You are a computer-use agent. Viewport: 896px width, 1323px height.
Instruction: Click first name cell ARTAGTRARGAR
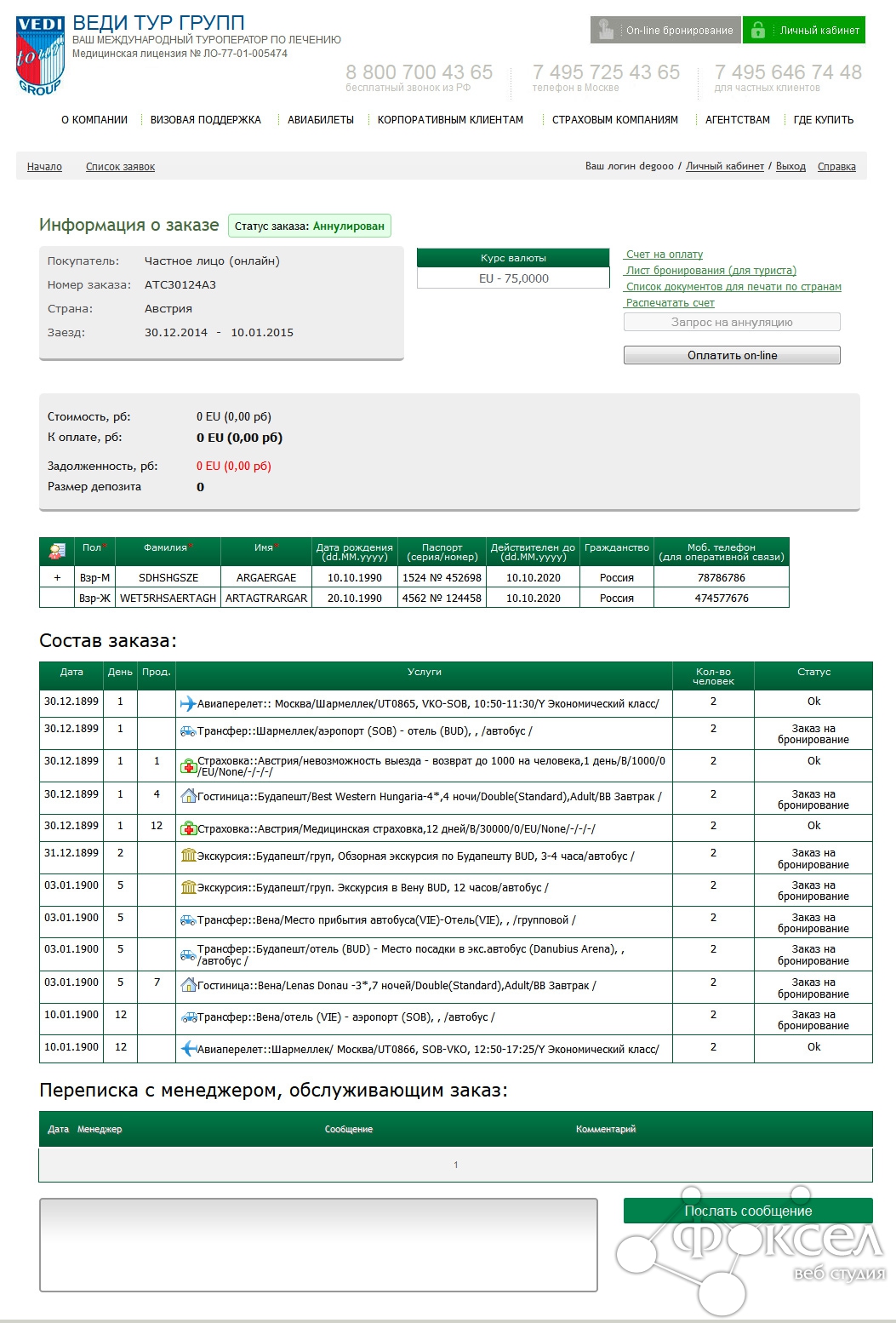[266, 598]
